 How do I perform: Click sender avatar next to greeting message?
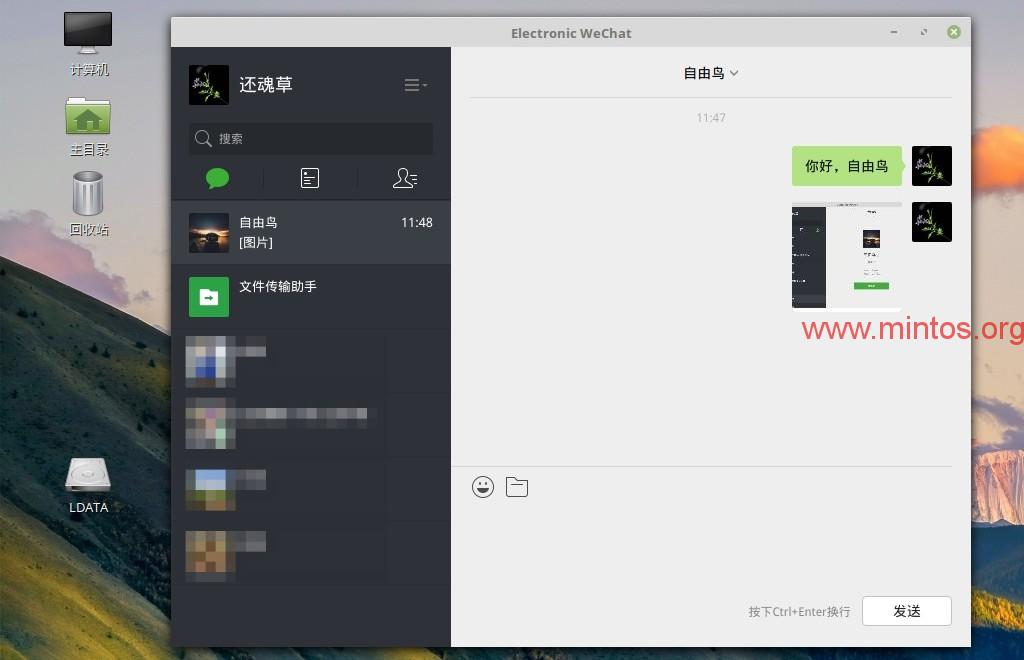pos(931,166)
